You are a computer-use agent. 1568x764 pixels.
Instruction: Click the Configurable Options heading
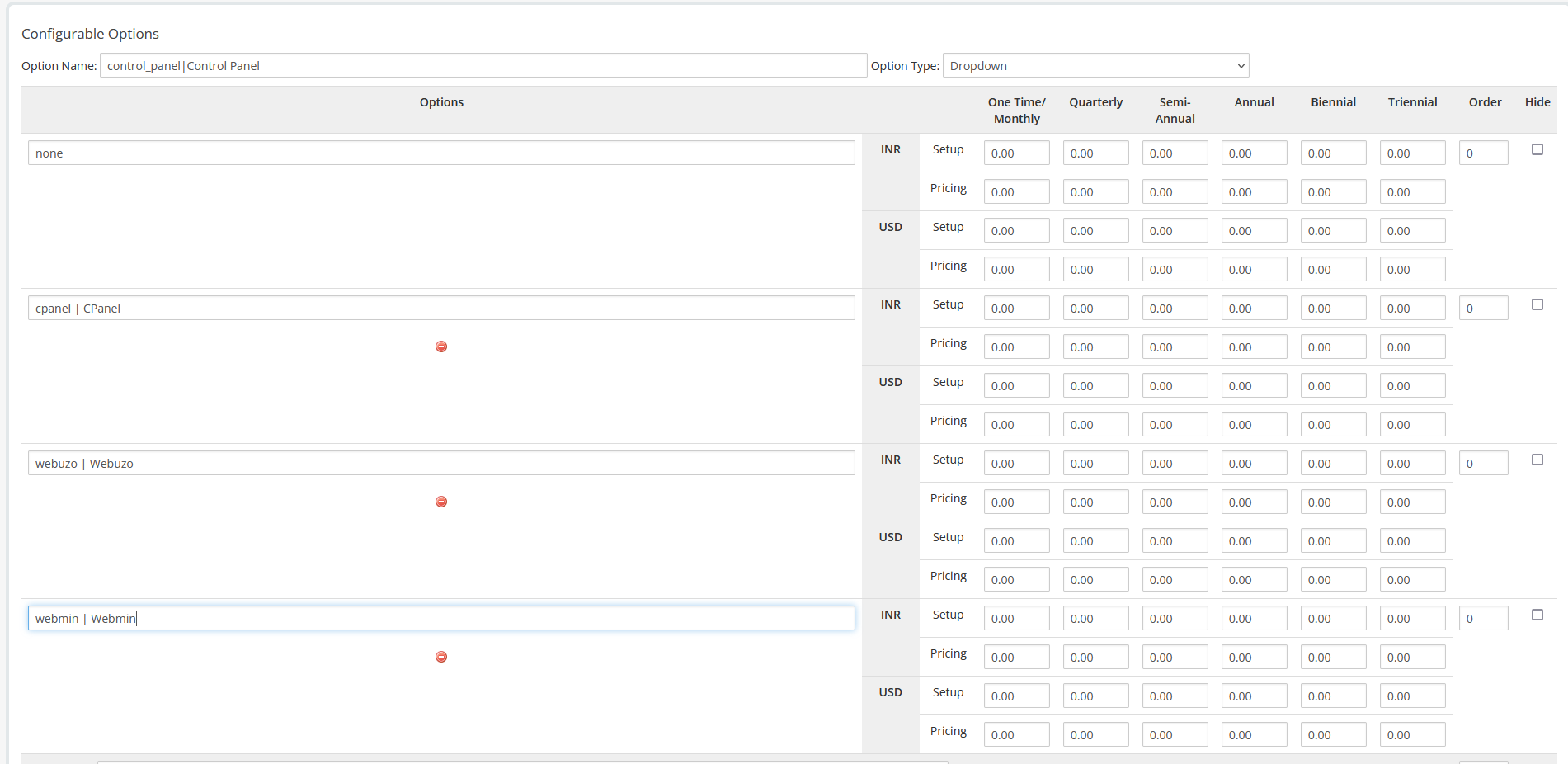tap(90, 34)
